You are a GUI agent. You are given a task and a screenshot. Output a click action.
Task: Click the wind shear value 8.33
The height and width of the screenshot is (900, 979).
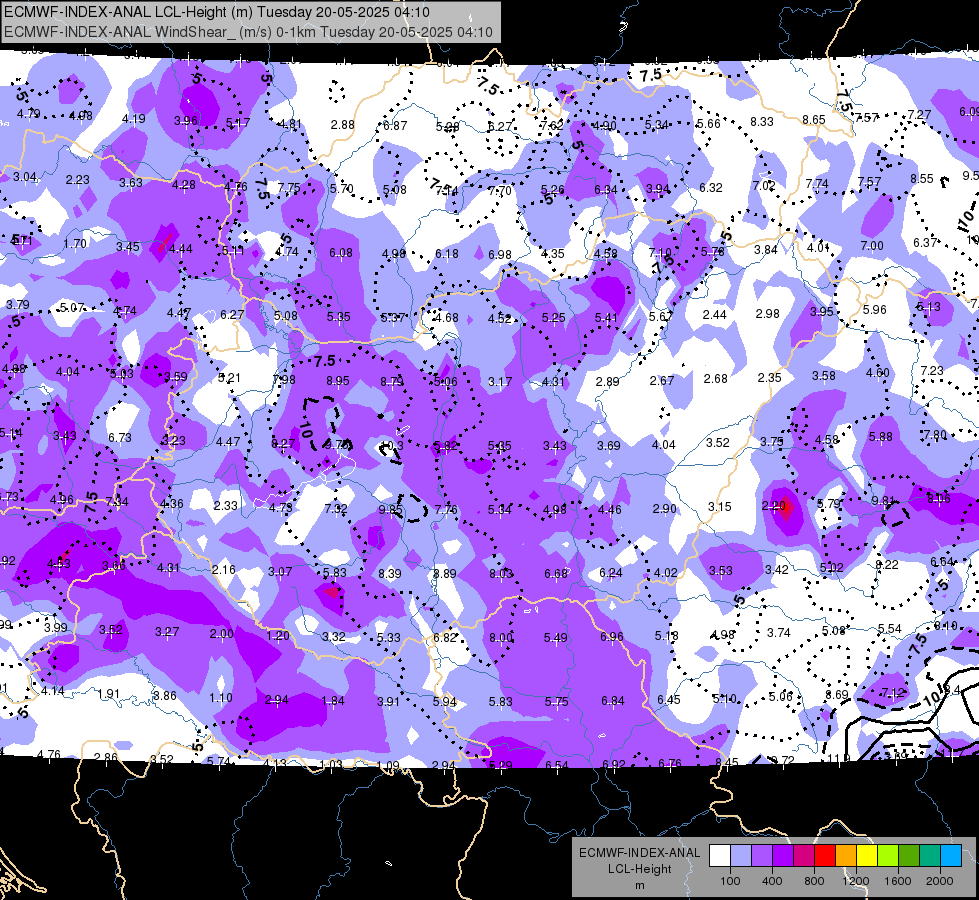click(762, 122)
